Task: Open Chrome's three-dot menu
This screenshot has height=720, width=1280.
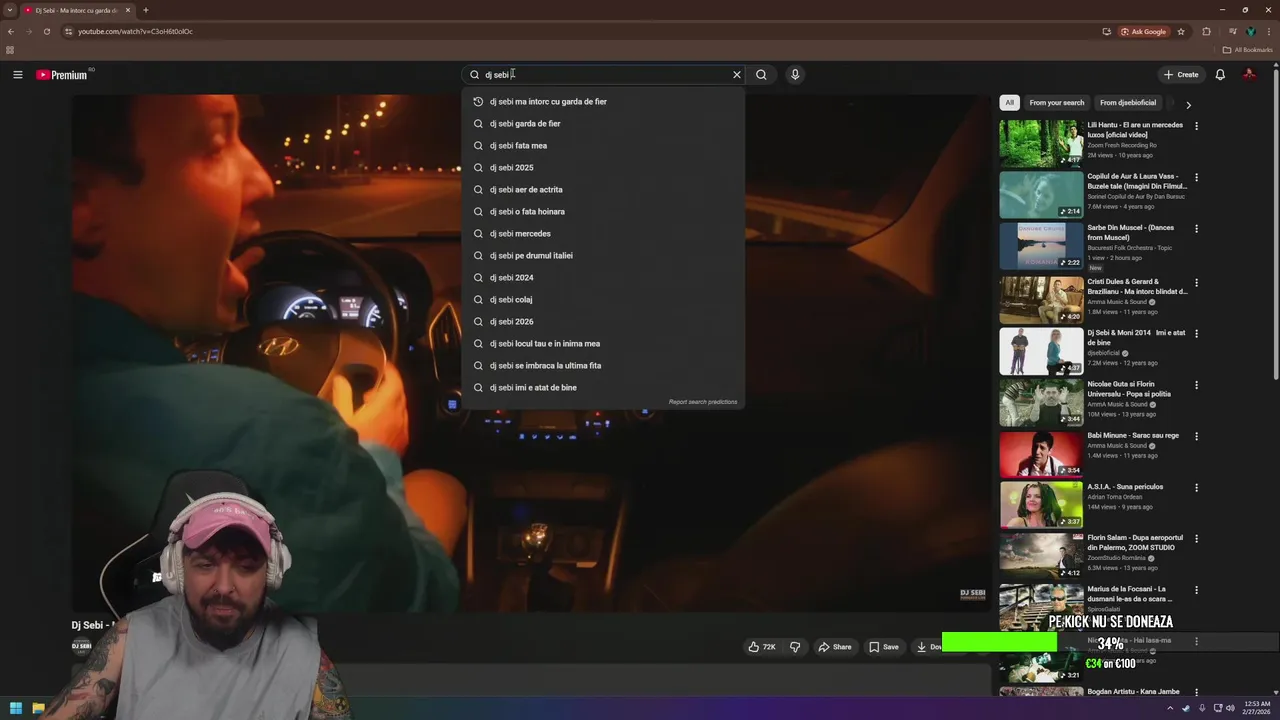Action: point(1268,31)
